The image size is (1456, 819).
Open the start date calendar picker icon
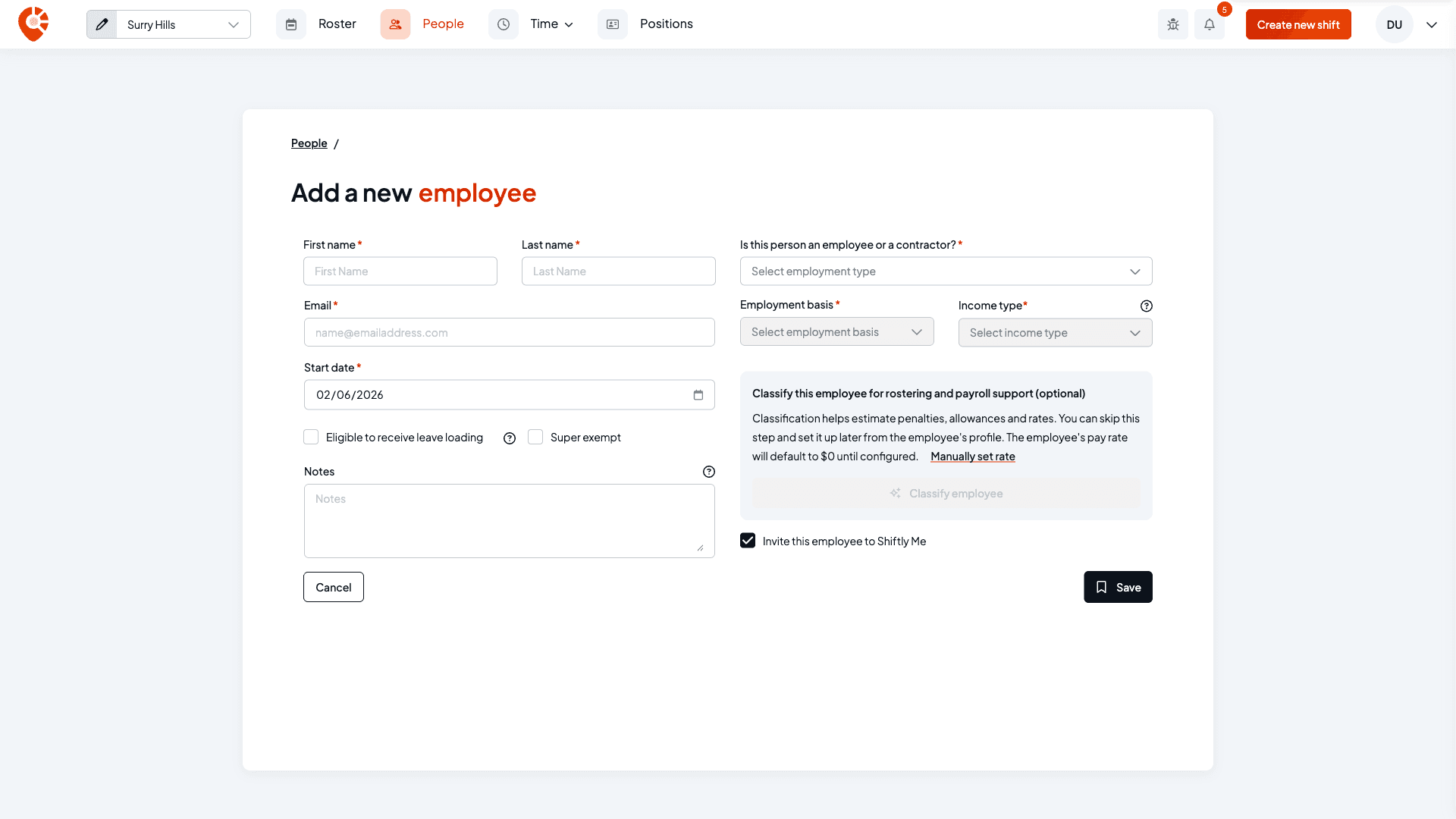click(x=698, y=395)
